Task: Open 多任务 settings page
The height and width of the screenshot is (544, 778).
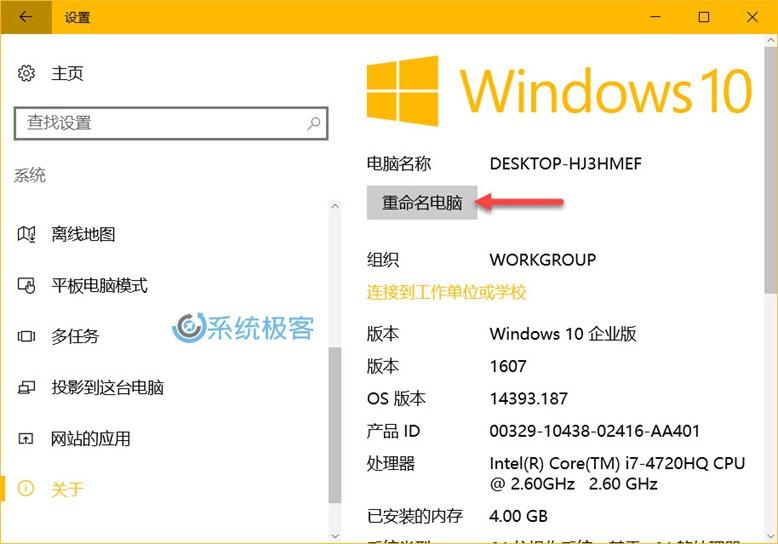Action: (x=75, y=337)
